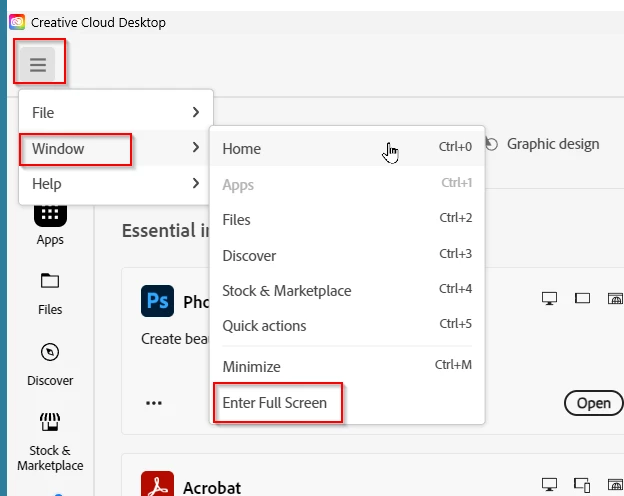The height and width of the screenshot is (496, 624).
Task: Choose Minimize in Window submenu
Action: click(x=347, y=366)
